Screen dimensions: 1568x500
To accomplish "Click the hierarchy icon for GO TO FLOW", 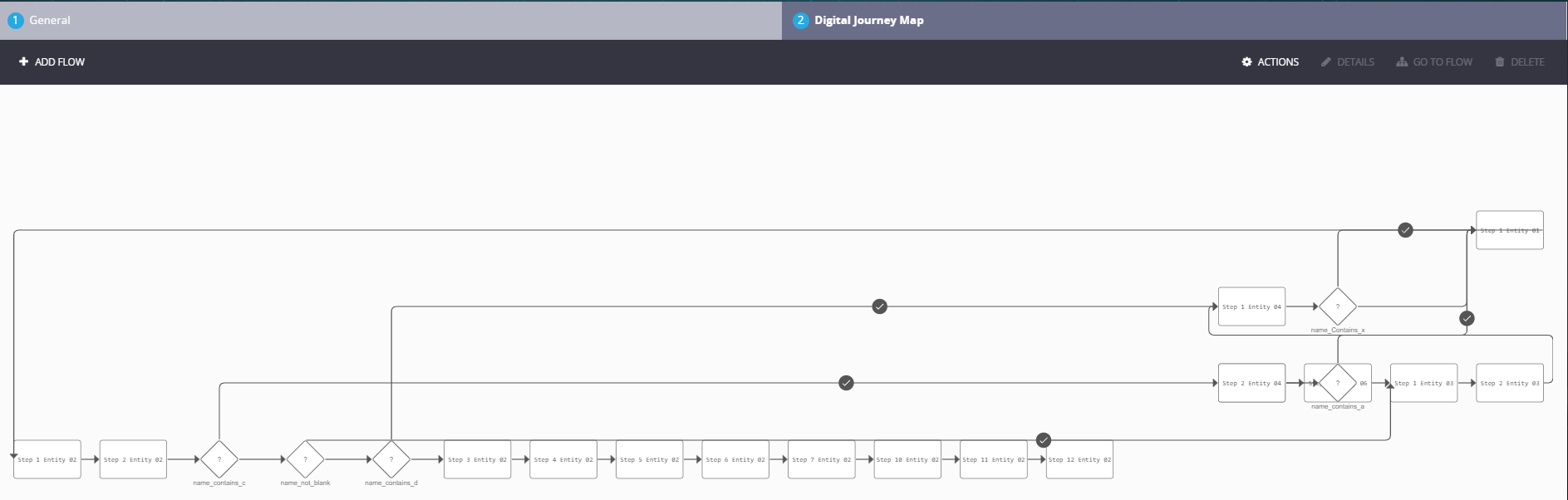I will (x=1402, y=61).
